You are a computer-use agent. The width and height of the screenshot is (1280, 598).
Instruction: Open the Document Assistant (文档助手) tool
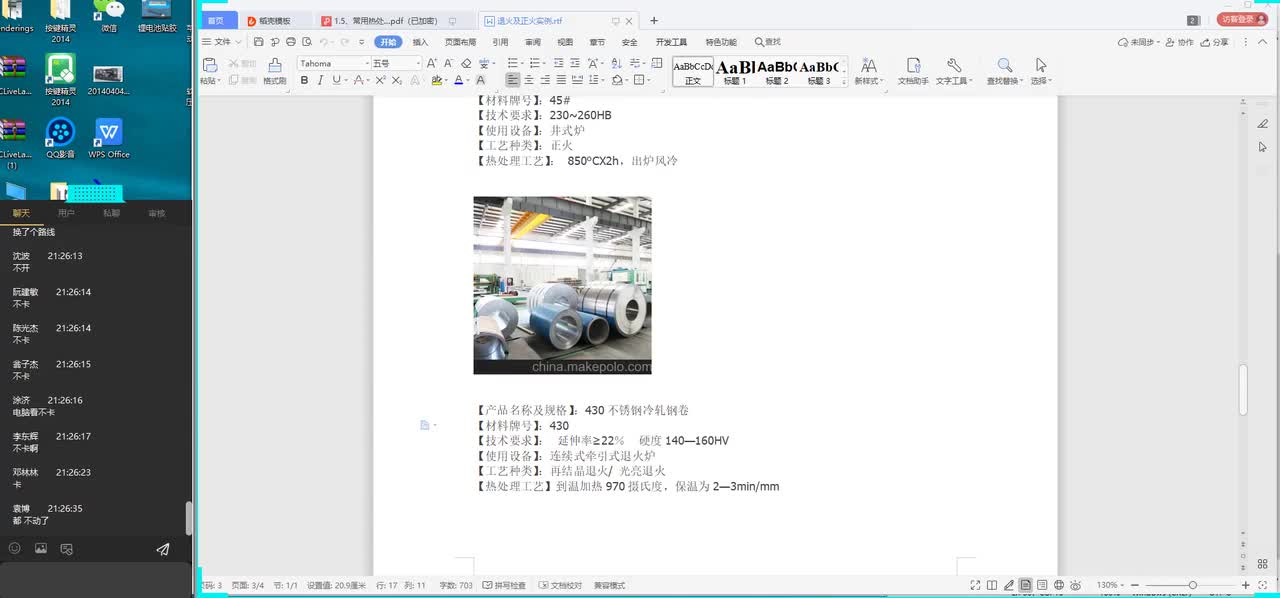coord(913,71)
